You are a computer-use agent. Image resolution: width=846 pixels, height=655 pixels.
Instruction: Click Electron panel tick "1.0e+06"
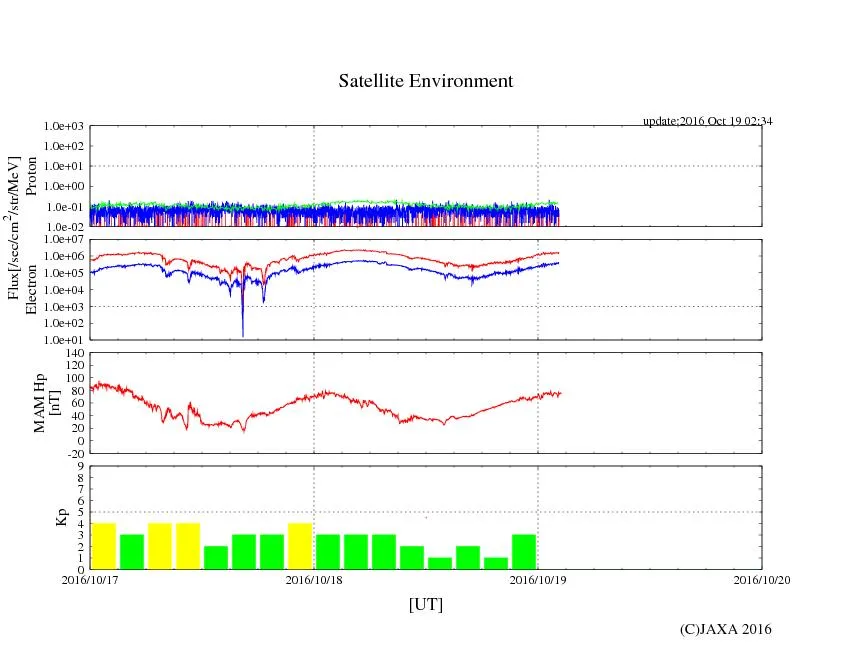64,256
